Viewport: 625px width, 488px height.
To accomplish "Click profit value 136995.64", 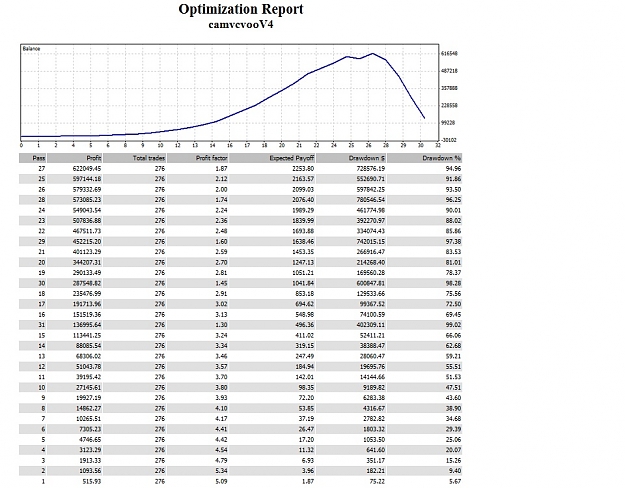I will (86, 325).
